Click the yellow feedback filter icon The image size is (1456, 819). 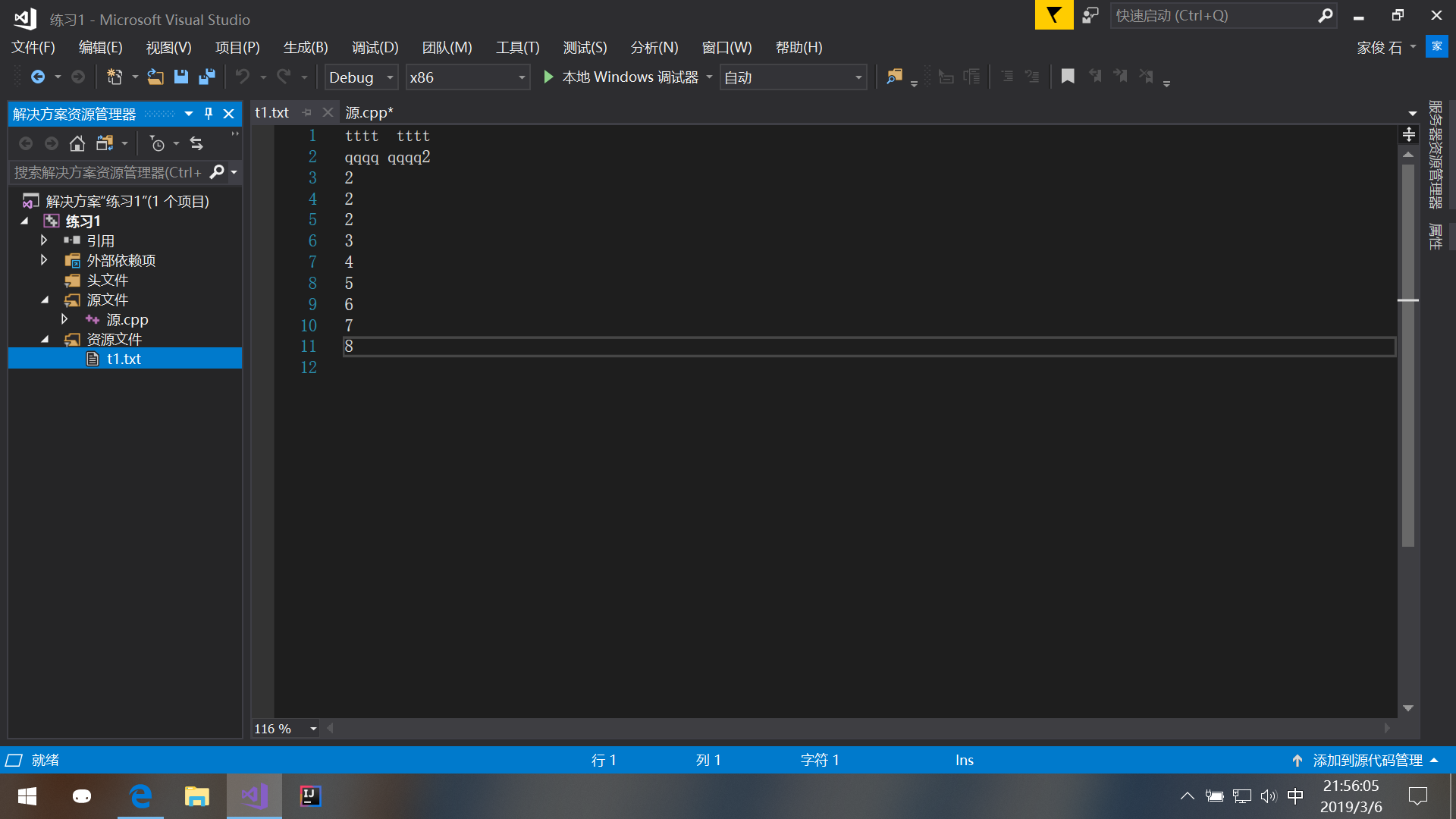1054,15
